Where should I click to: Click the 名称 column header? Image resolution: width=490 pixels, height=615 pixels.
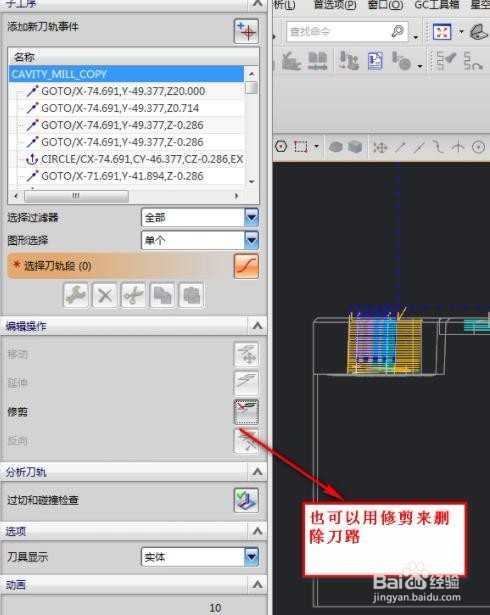coord(133,57)
